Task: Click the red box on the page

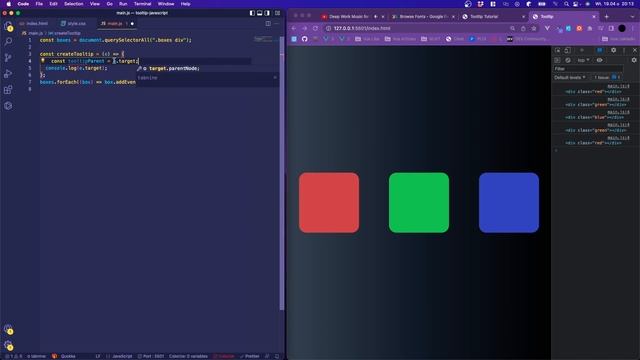Action: click(329, 202)
